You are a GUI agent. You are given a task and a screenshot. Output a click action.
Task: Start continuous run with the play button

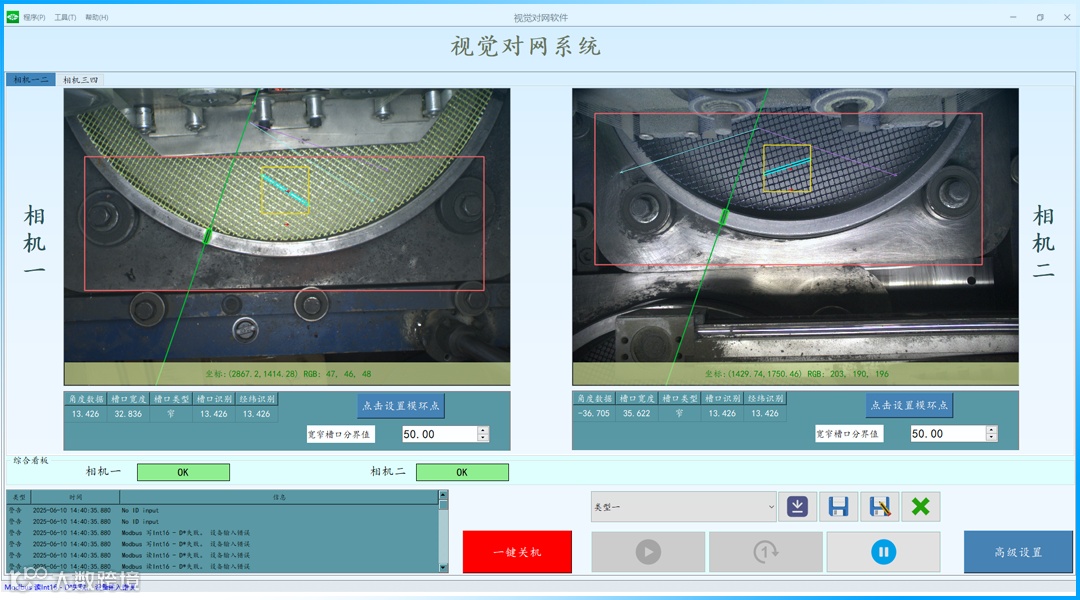point(648,552)
